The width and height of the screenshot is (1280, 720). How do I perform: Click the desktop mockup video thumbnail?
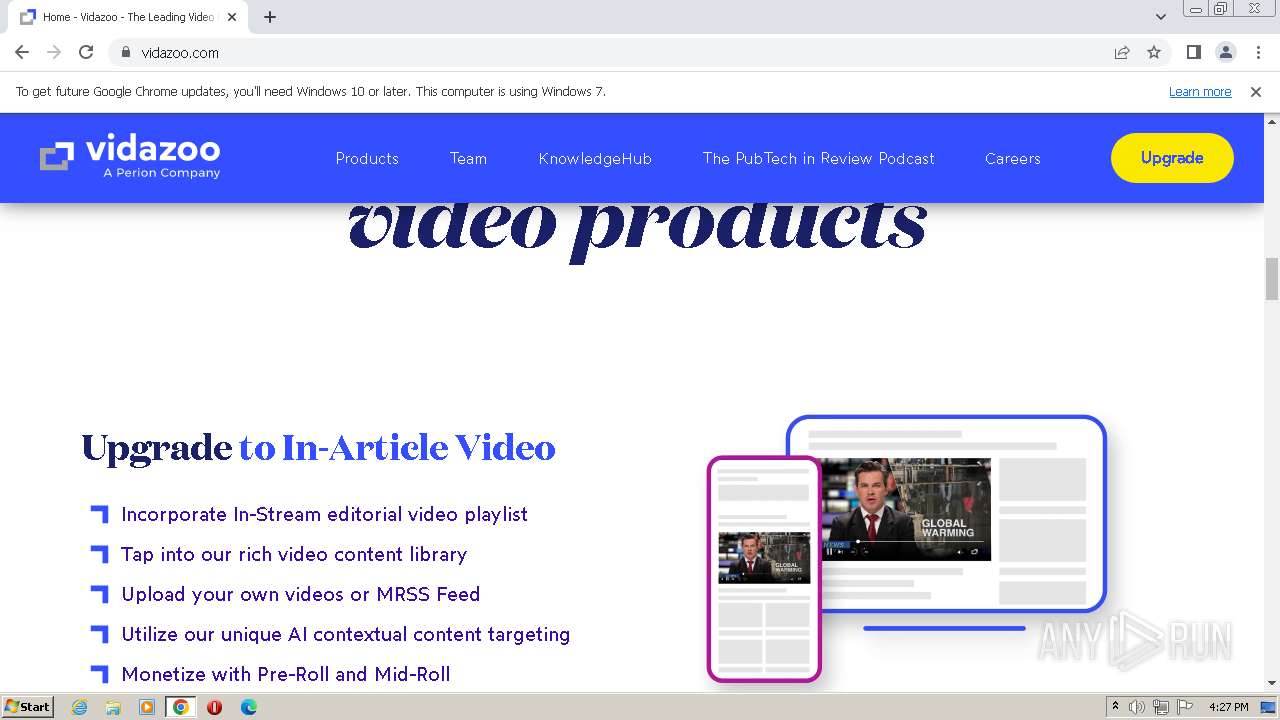coord(906,509)
